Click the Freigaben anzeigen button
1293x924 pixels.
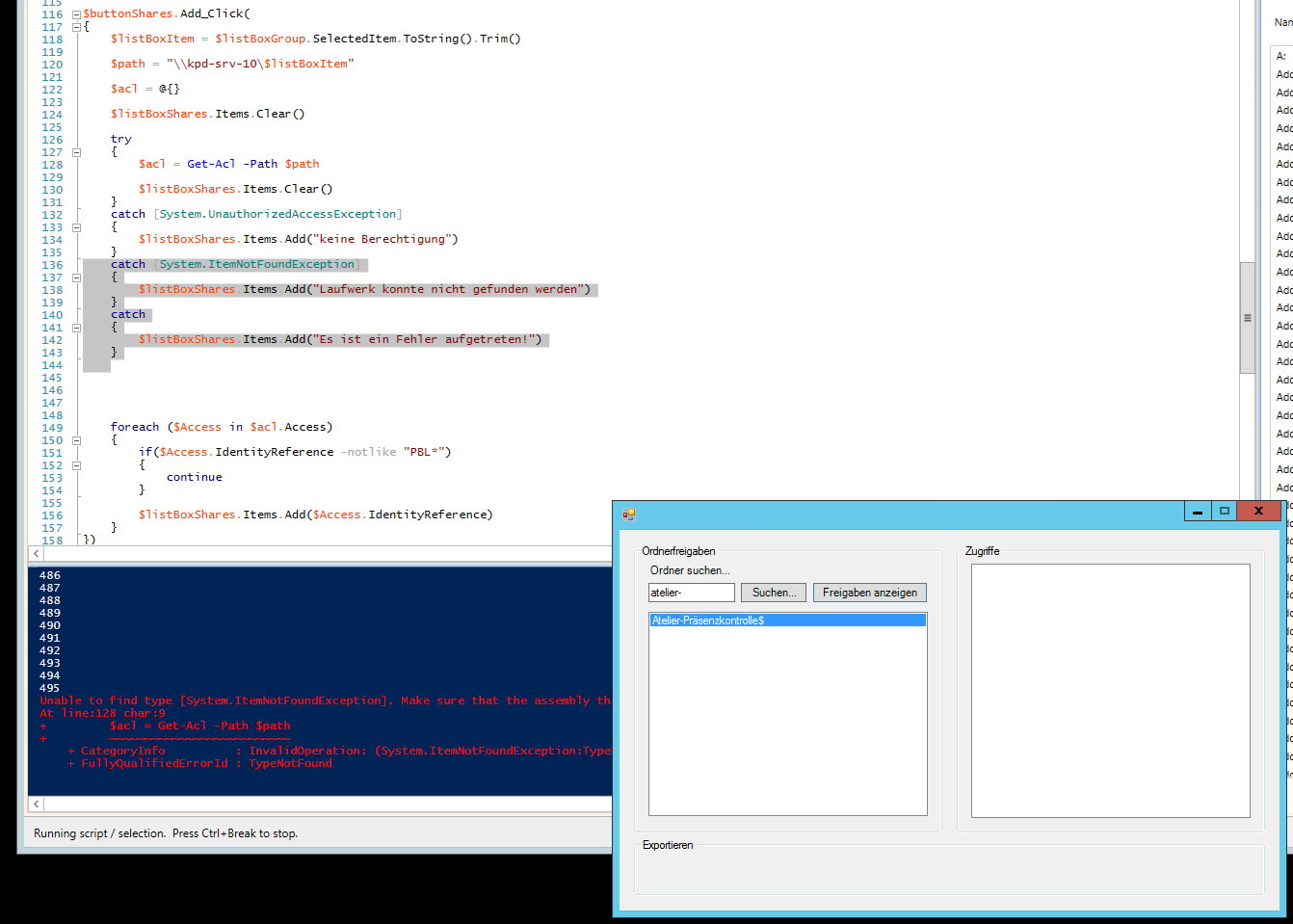[x=870, y=593]
